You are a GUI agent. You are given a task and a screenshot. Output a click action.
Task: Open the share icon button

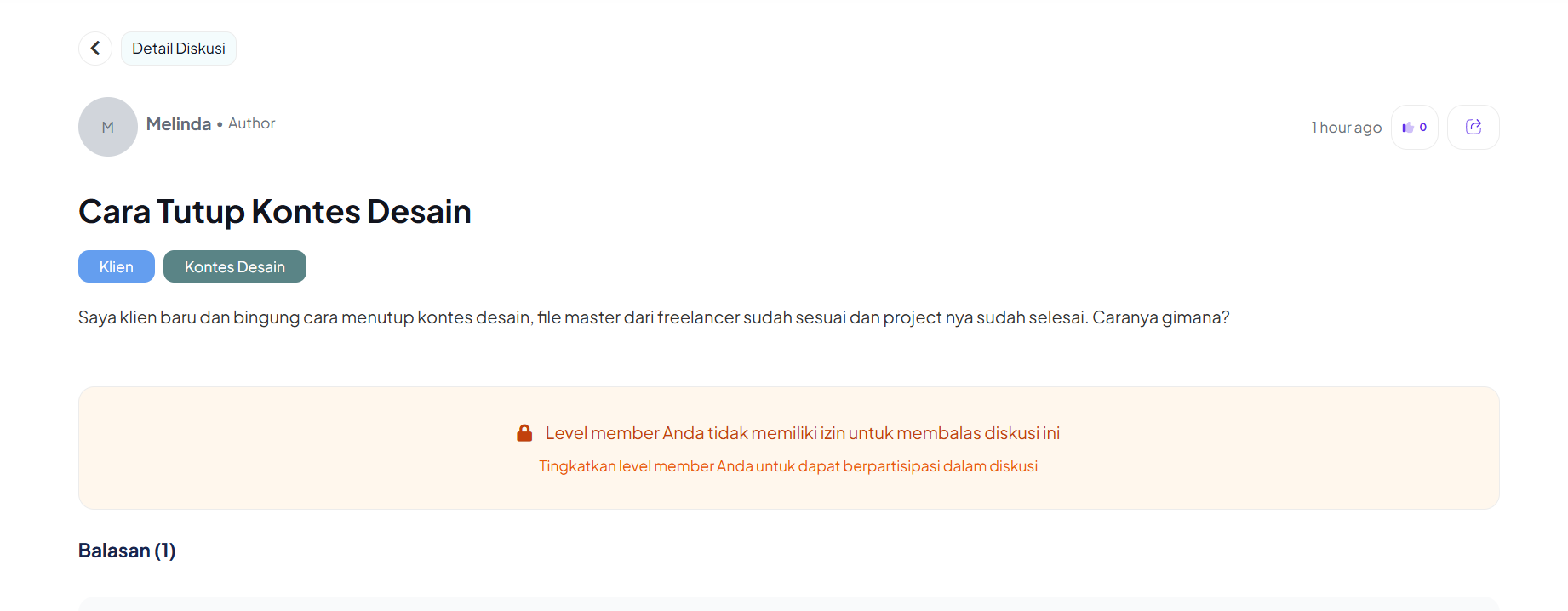(1474, 128)
